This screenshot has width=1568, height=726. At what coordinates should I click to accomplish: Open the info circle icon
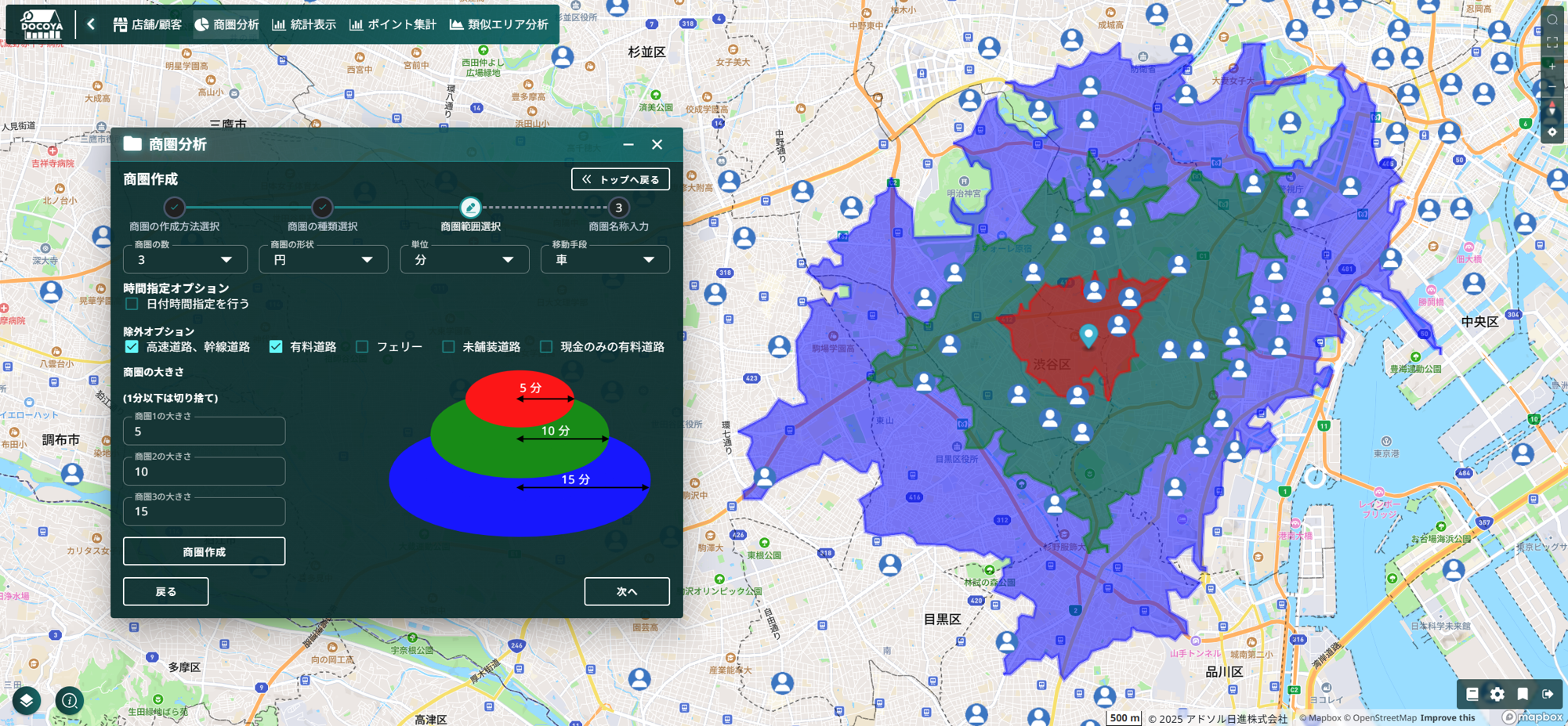[x=69, y=700]
